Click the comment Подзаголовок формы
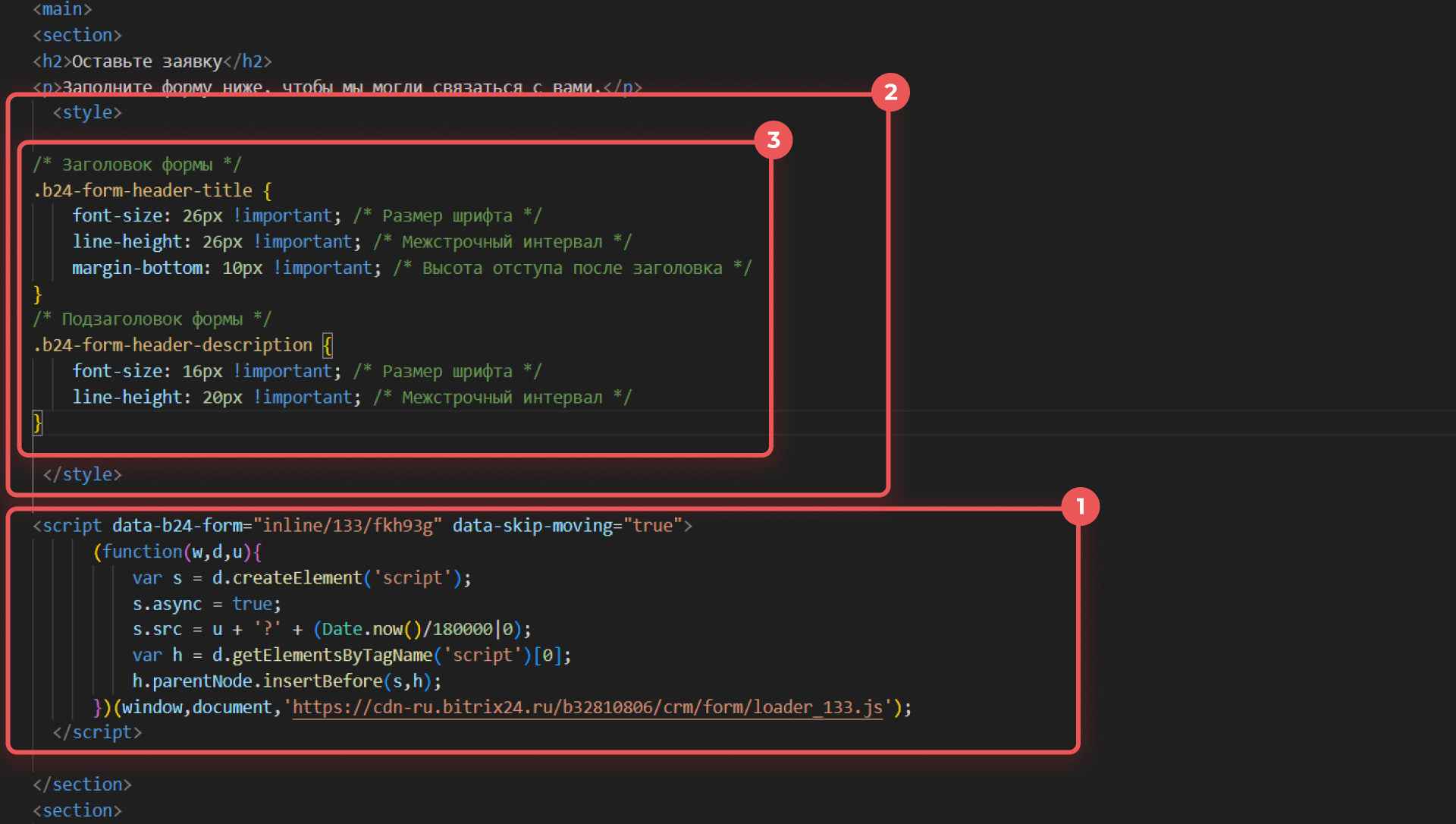This screenshot has height=824, width=1456. coord(152,319)
